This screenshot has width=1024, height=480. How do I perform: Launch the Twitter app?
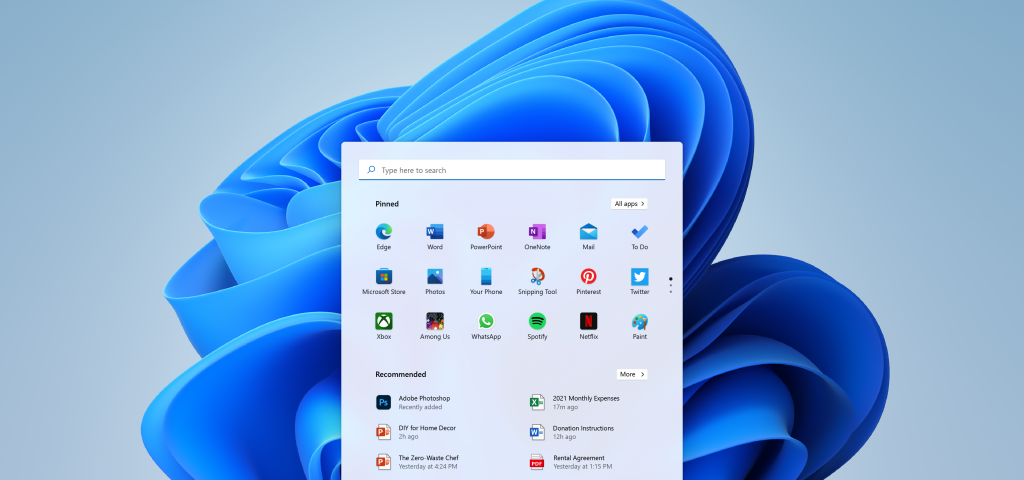pos(639,281)
